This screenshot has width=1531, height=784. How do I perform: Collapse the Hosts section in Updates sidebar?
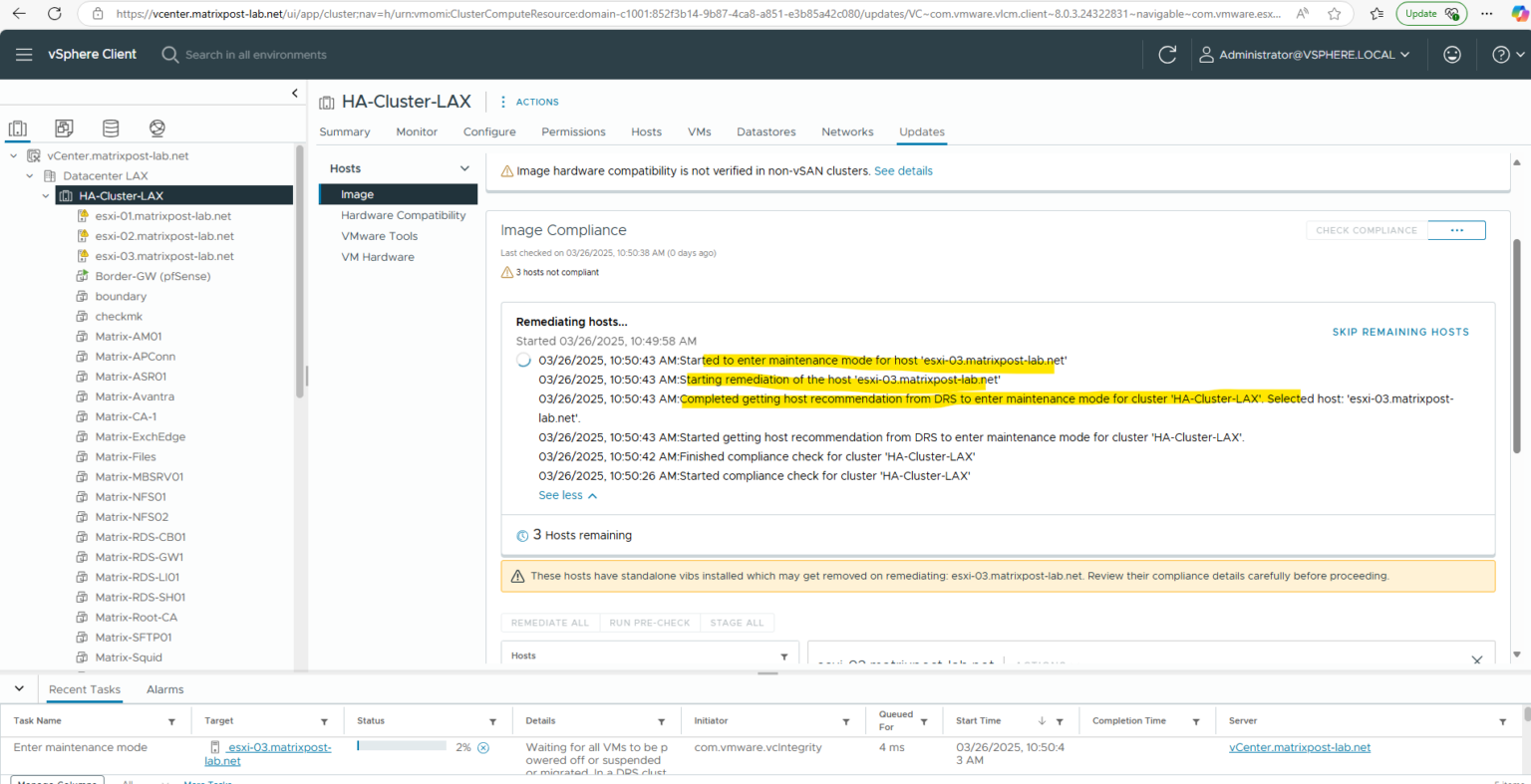pos(463,167)
